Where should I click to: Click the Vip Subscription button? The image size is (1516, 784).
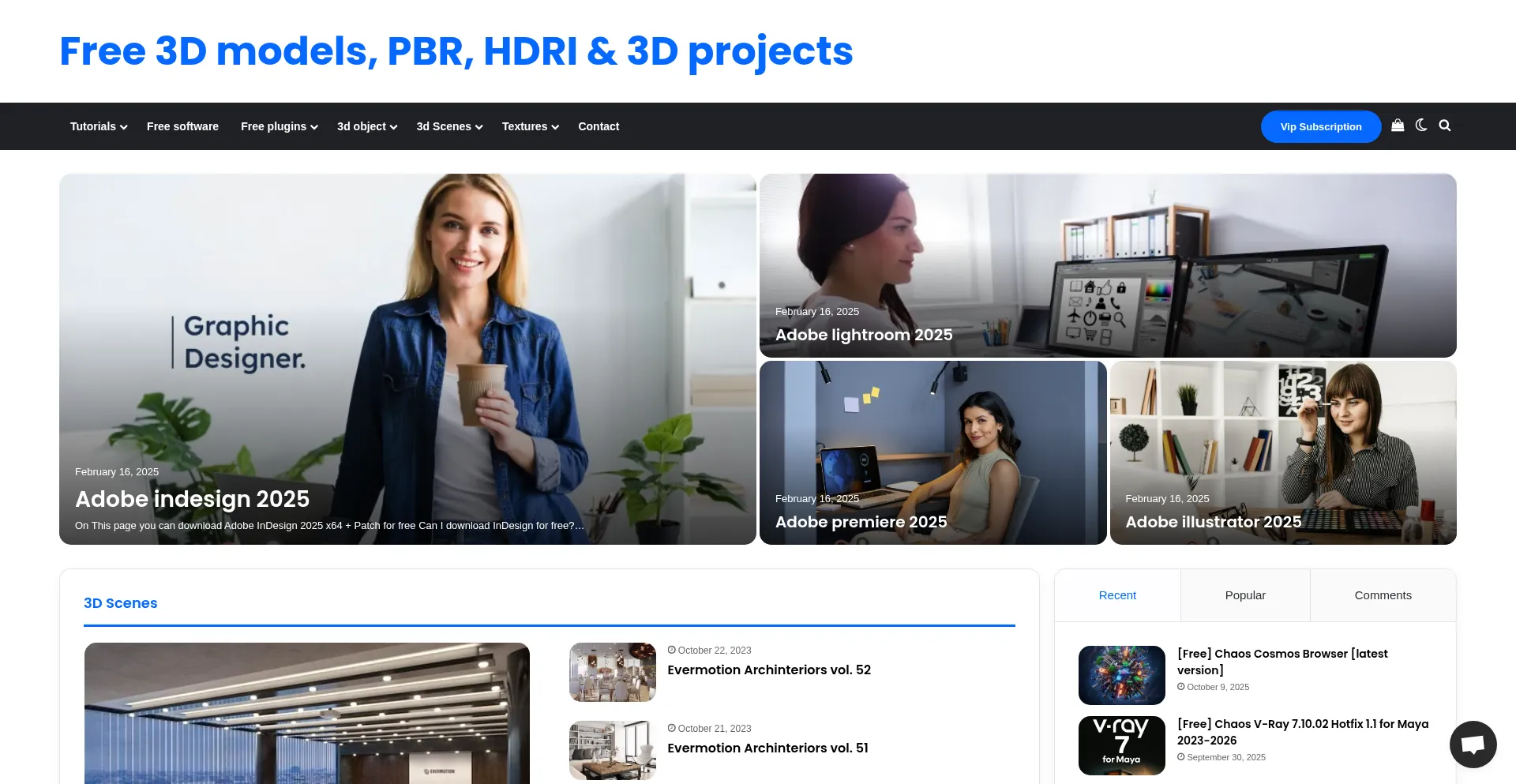(1320, 126)
